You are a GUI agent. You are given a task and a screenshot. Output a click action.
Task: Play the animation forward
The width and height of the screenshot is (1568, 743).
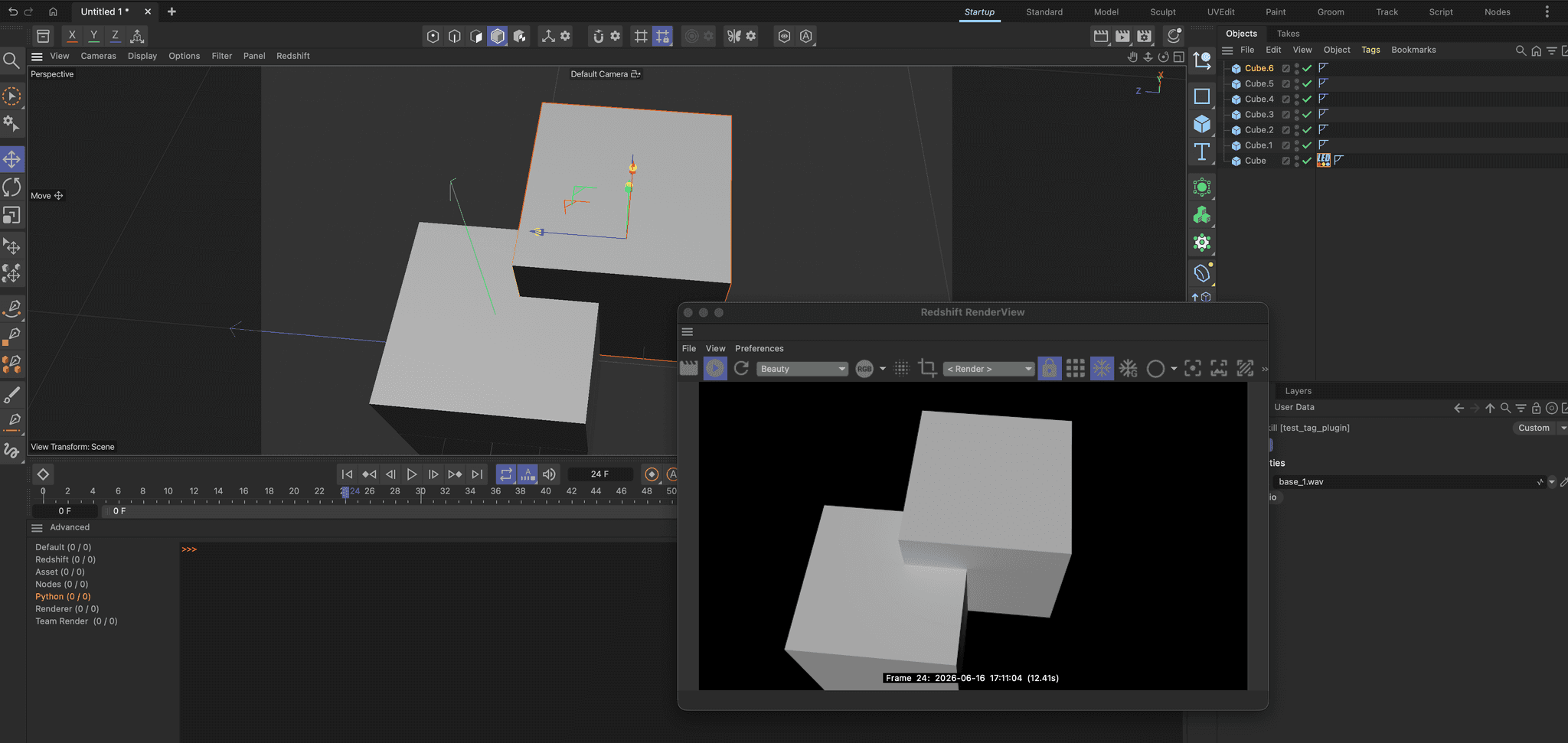click(x=412, y=474)
